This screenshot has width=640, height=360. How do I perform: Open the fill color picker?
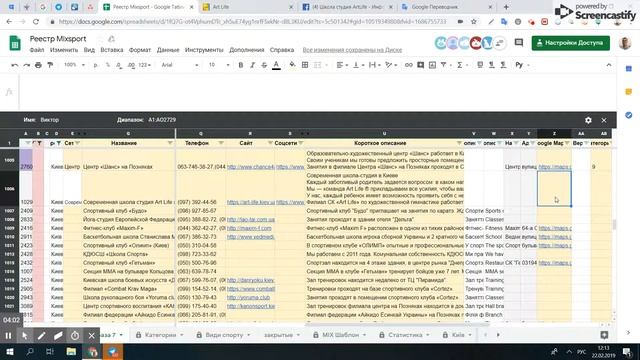click(x=292, y=65)
